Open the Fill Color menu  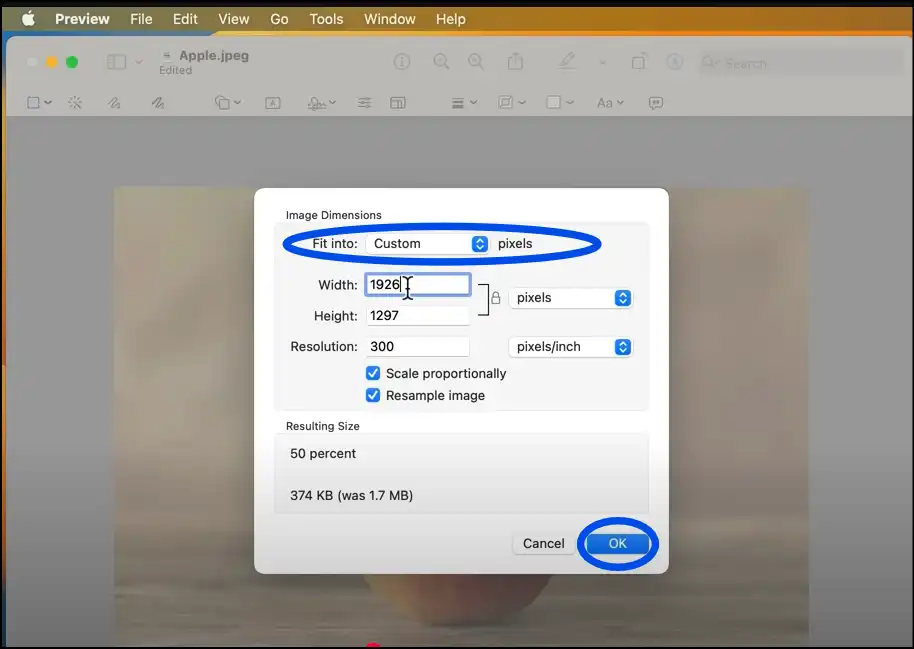(560, 103)
